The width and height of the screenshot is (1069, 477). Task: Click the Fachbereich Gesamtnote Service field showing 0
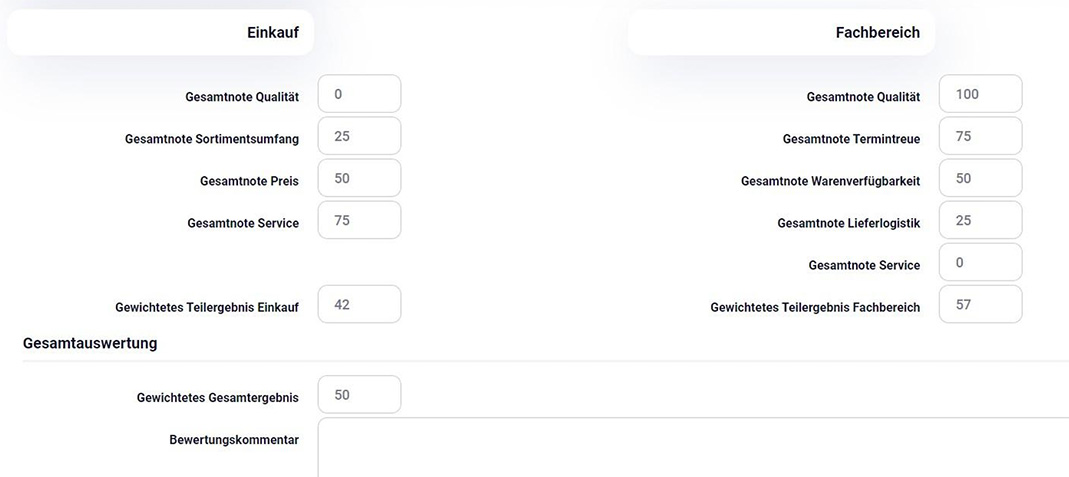[x=980, y=262]
